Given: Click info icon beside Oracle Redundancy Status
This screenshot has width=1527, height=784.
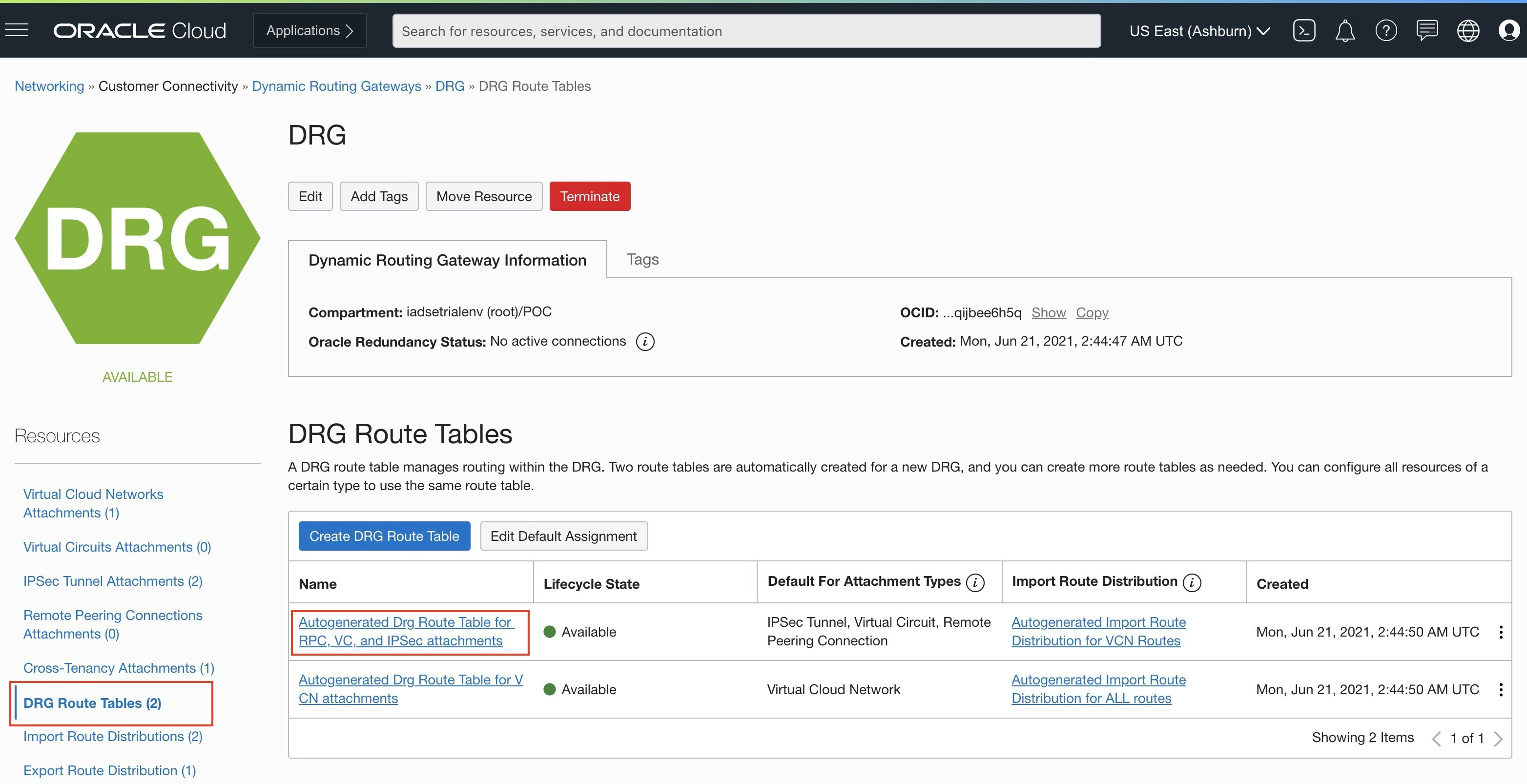Looking at the screenshot, I should [644, 341].
